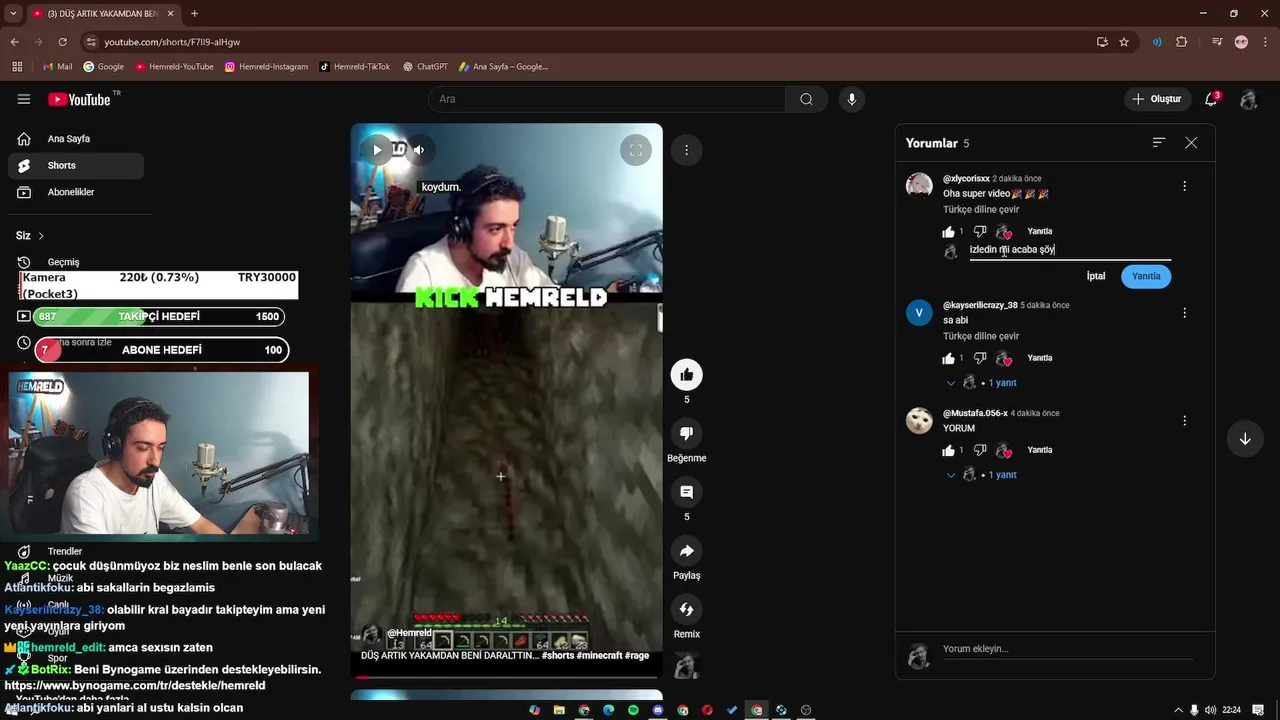This screenshot has height=720, width=1280.
Task: Go to the YouTube home logo
Action: coord(80,99)
